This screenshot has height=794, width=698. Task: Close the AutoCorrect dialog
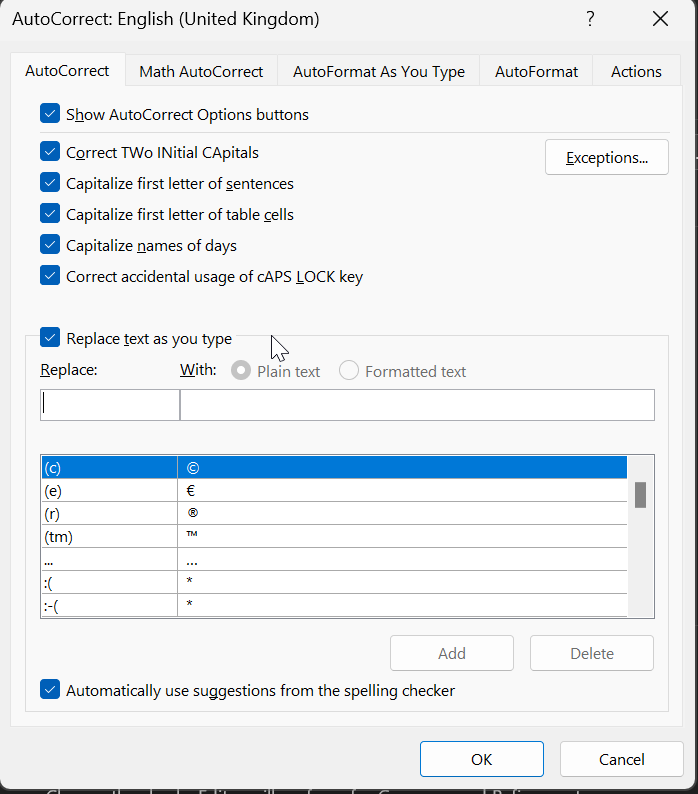pyautogui.click(x=661, y=19)
